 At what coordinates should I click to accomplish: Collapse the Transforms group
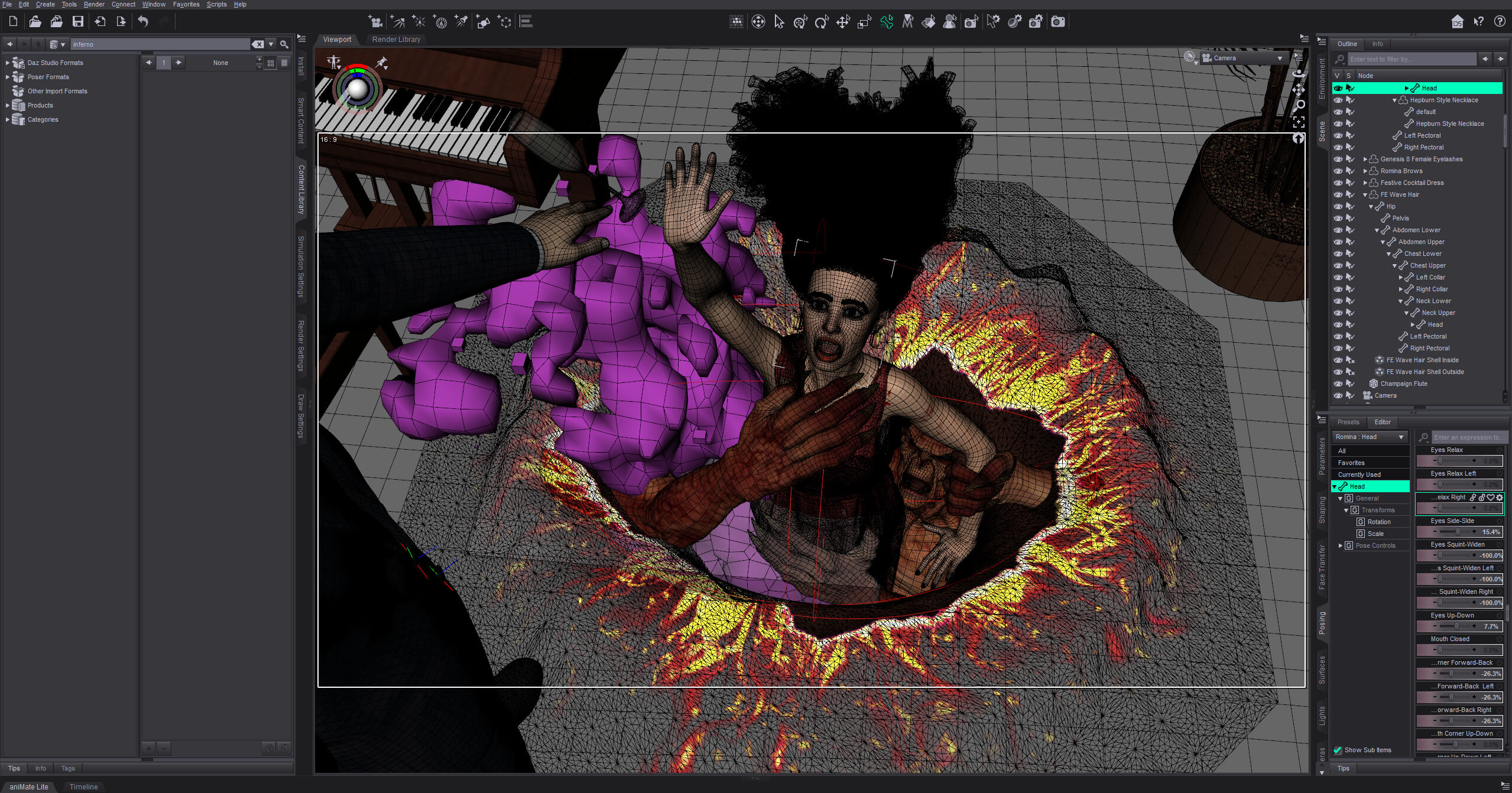[x=1346, y=510]
